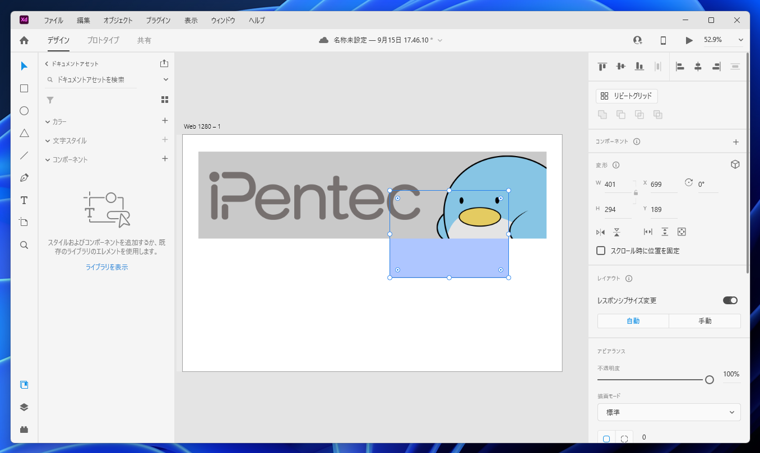This screenshot has width=760, height=453.
Task: Open the Plugins panel icon
Action: pos(24,429)
